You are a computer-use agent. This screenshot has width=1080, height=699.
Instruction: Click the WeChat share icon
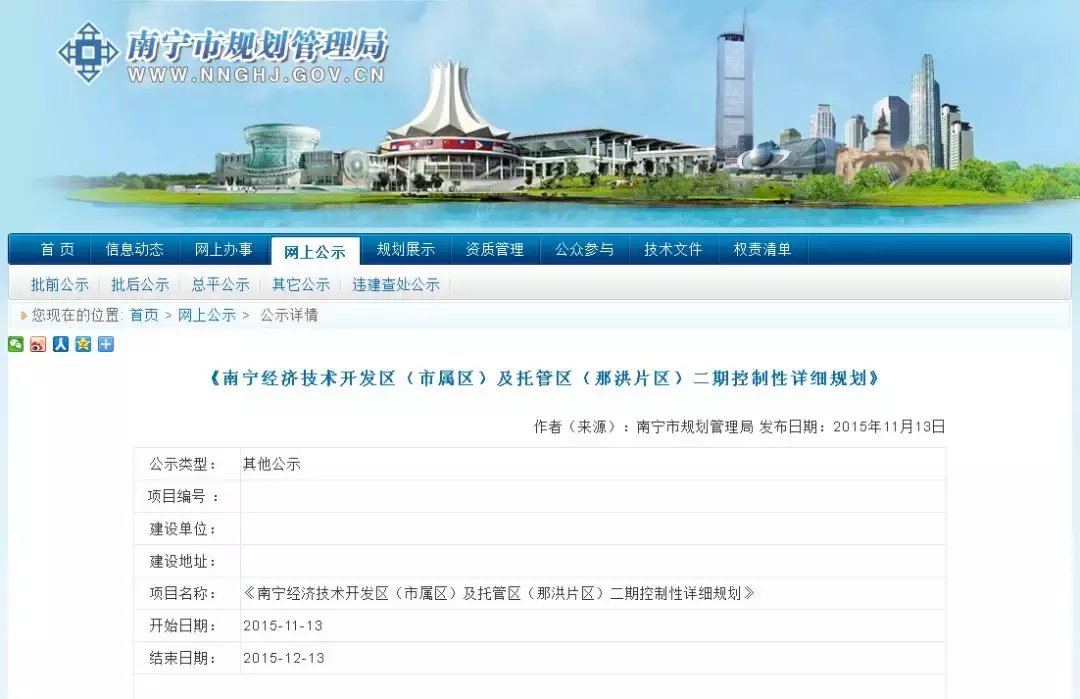click(x=16, y=344)
